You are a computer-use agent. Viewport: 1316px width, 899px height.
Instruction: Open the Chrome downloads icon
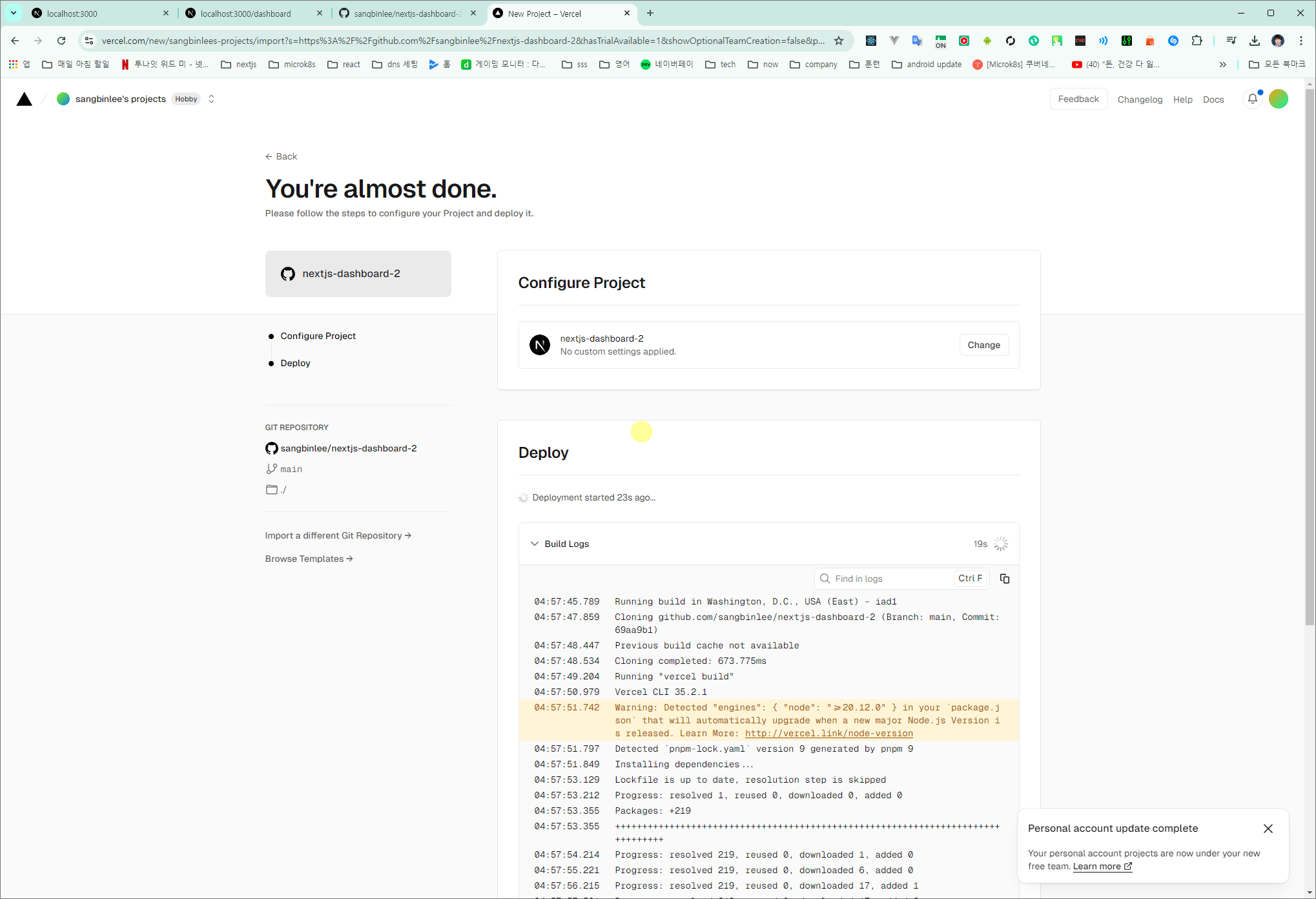point(1254,41)
